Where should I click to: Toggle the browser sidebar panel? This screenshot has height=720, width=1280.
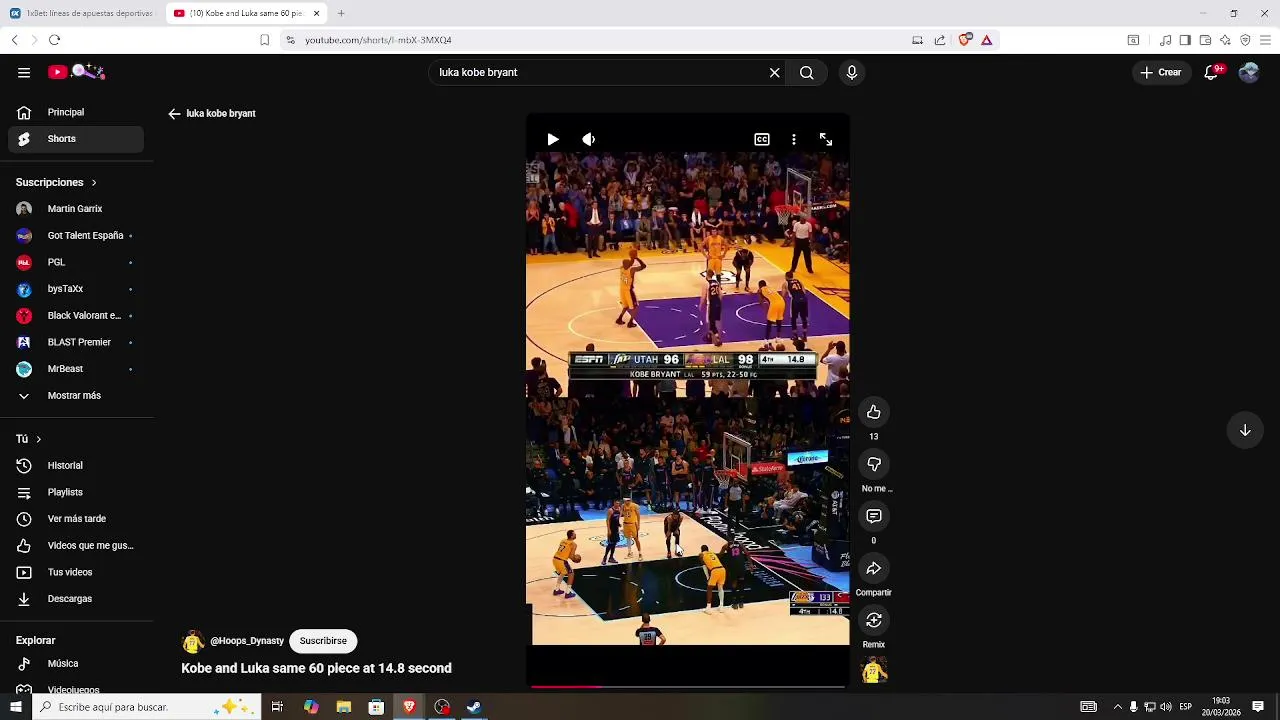1185,40
